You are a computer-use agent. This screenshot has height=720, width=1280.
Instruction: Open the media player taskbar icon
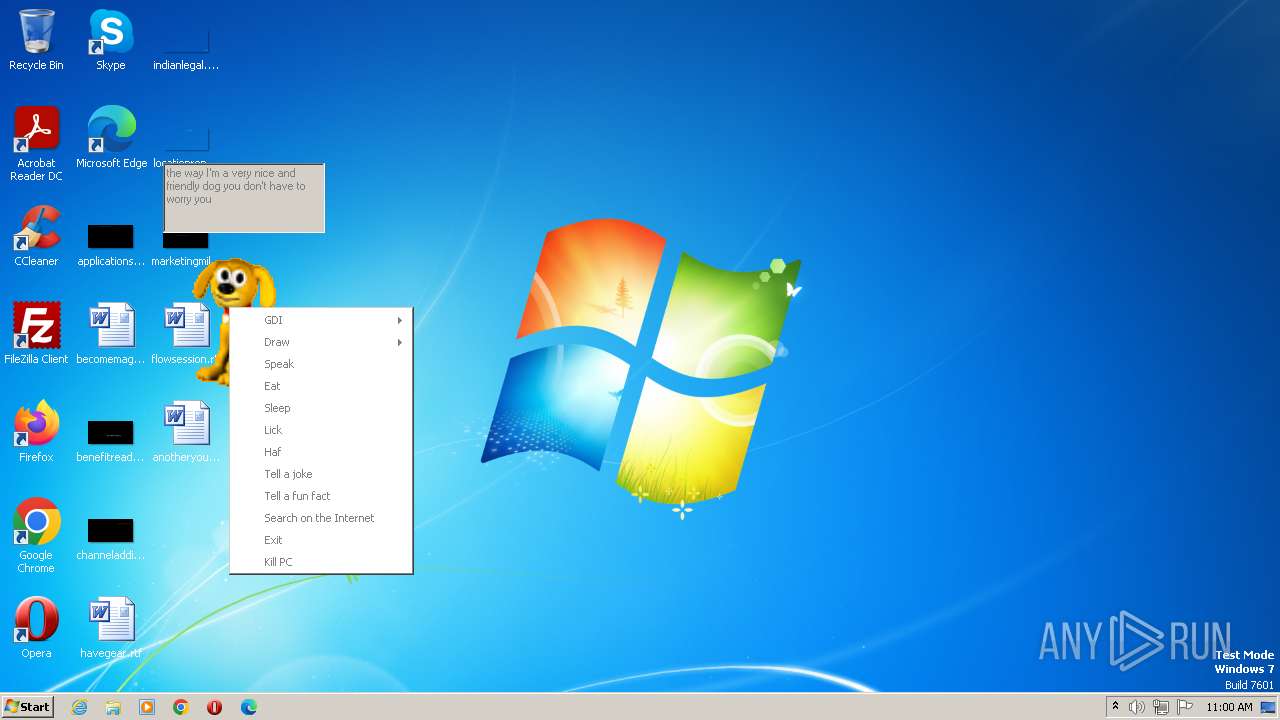click(x=147, y=707)
